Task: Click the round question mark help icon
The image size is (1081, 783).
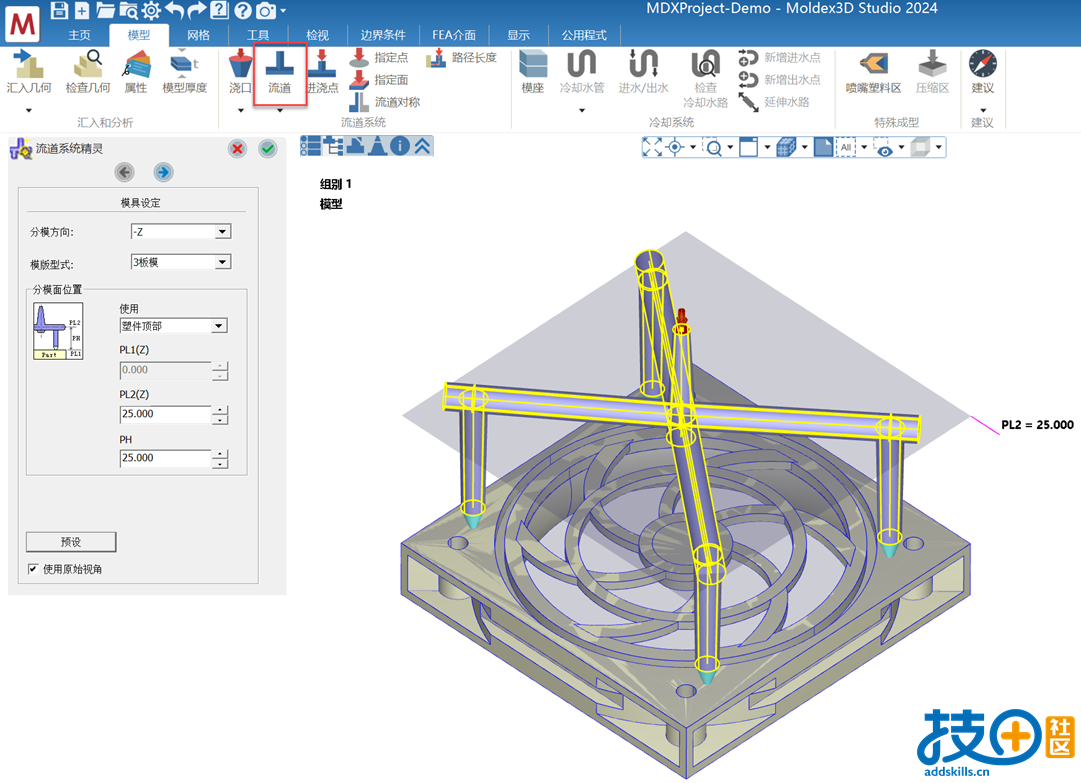Action: (x=243, y=10)
